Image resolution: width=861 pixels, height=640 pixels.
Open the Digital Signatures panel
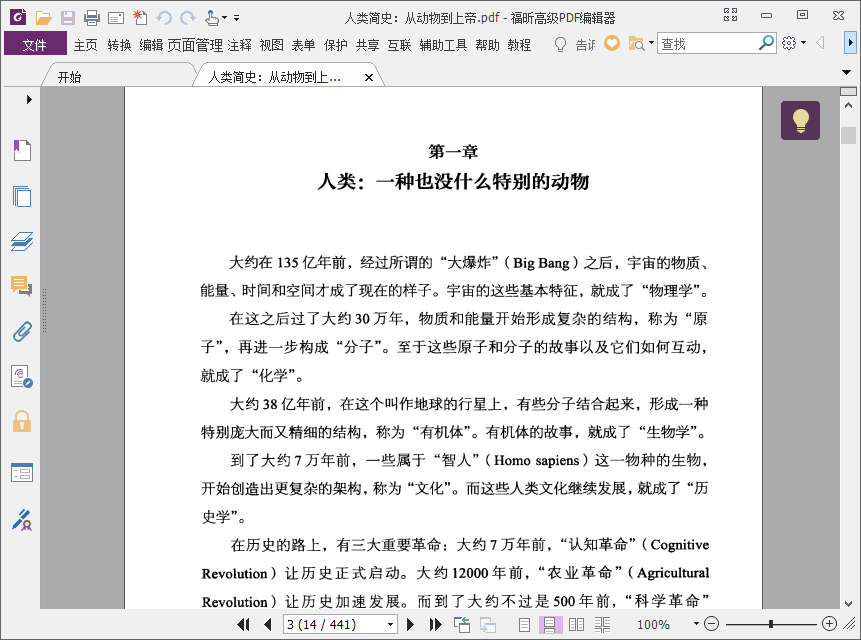[x=22, y=377]
